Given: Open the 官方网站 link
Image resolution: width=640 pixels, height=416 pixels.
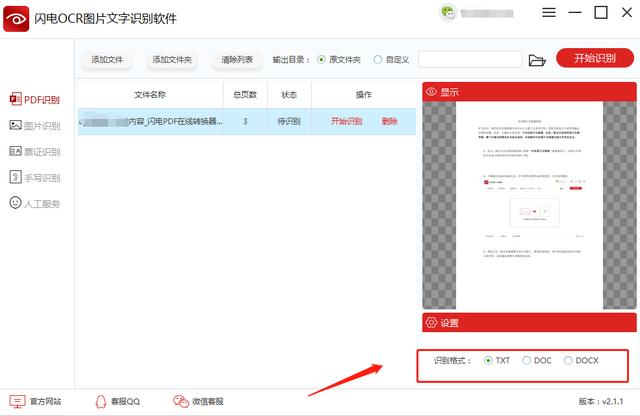Looking at the screenshot, I should (x=35, y=402).
